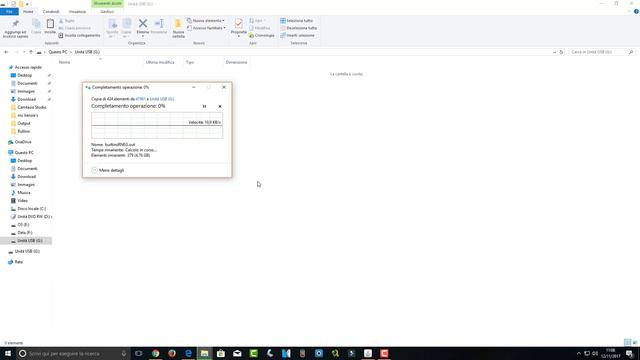Click the Copia ribbon icon
The height and width of the screenshot is (360, 640).
click(36, 24)
